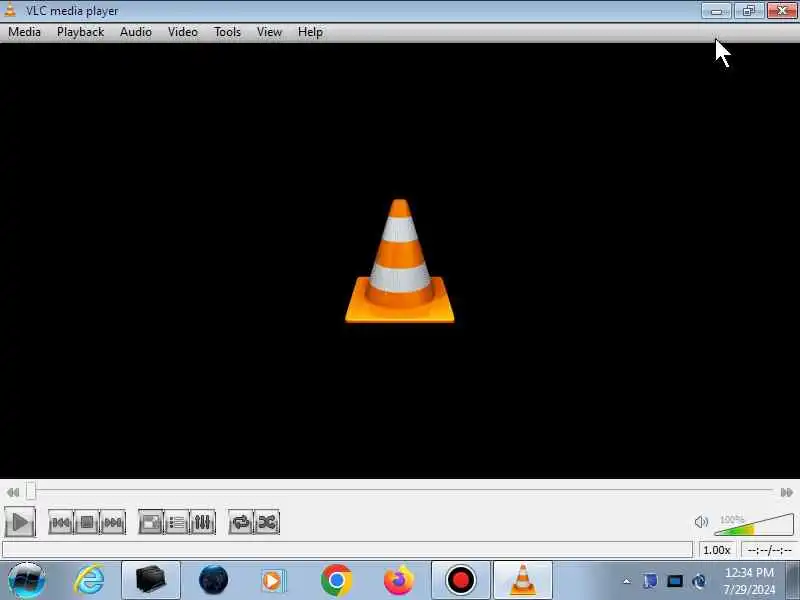Open the Help menu
The height and width of the screenshot is (600, 800).
[310, 32]
